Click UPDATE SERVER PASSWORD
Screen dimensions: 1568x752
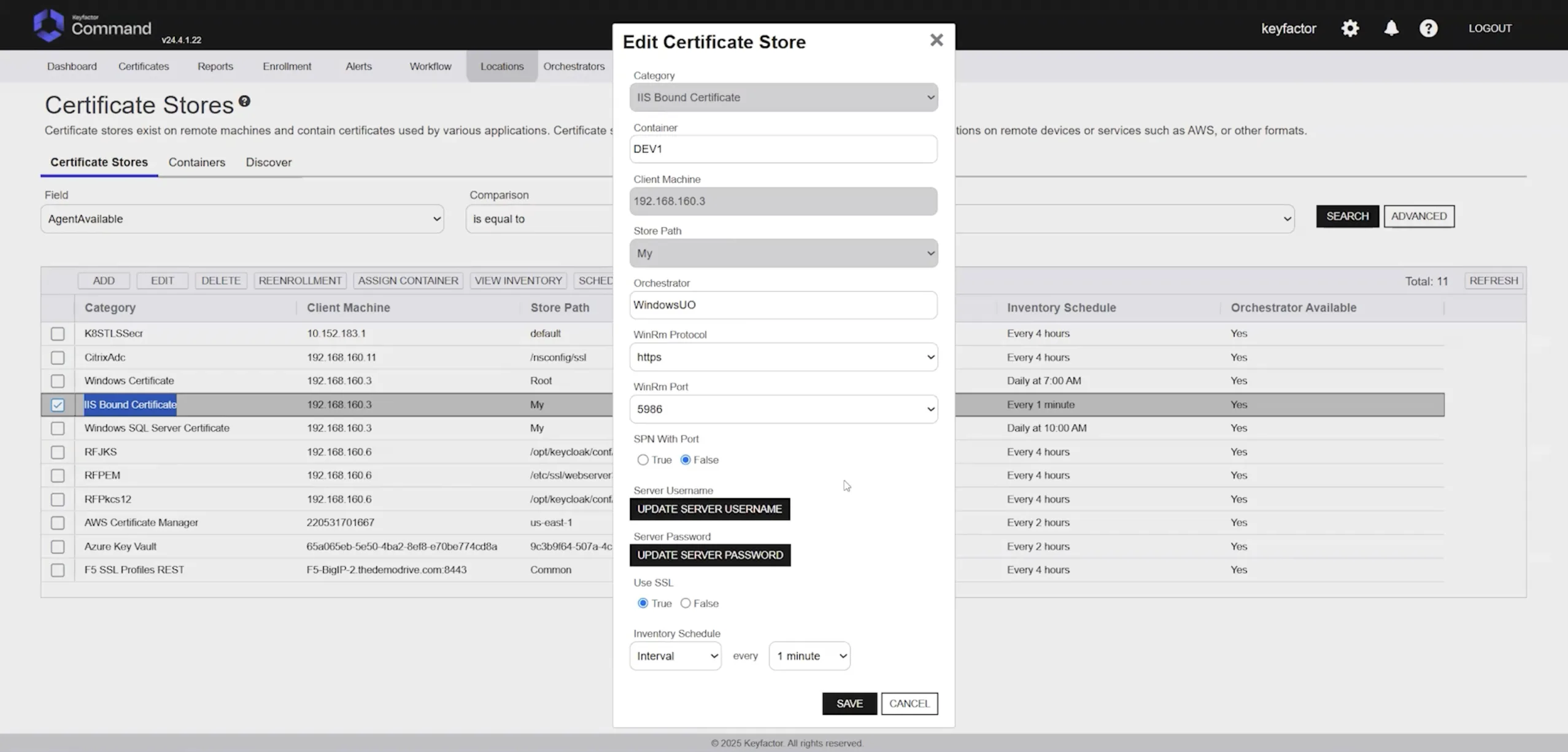[710, 555]
